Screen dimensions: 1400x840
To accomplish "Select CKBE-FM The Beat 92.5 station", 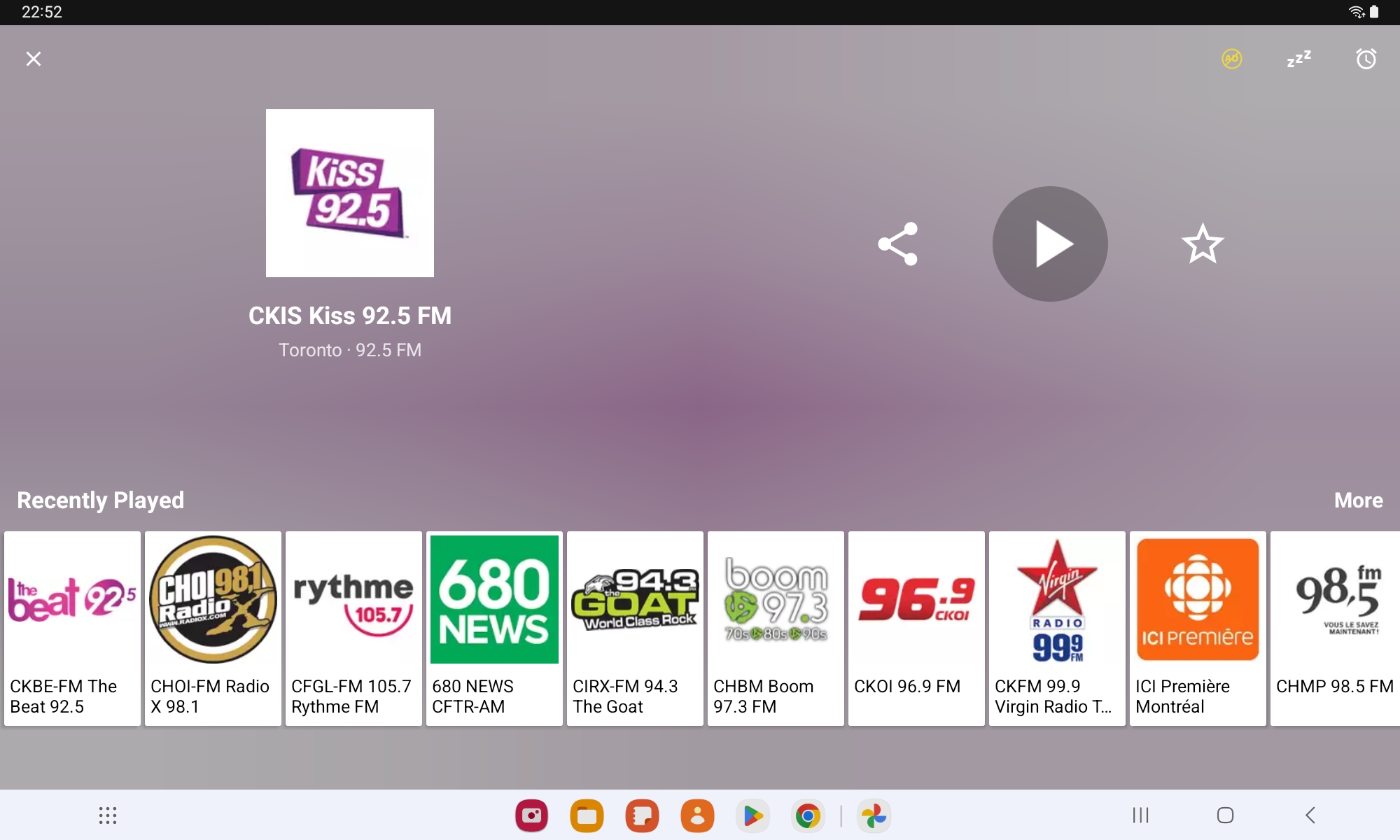I will (72, 628).
